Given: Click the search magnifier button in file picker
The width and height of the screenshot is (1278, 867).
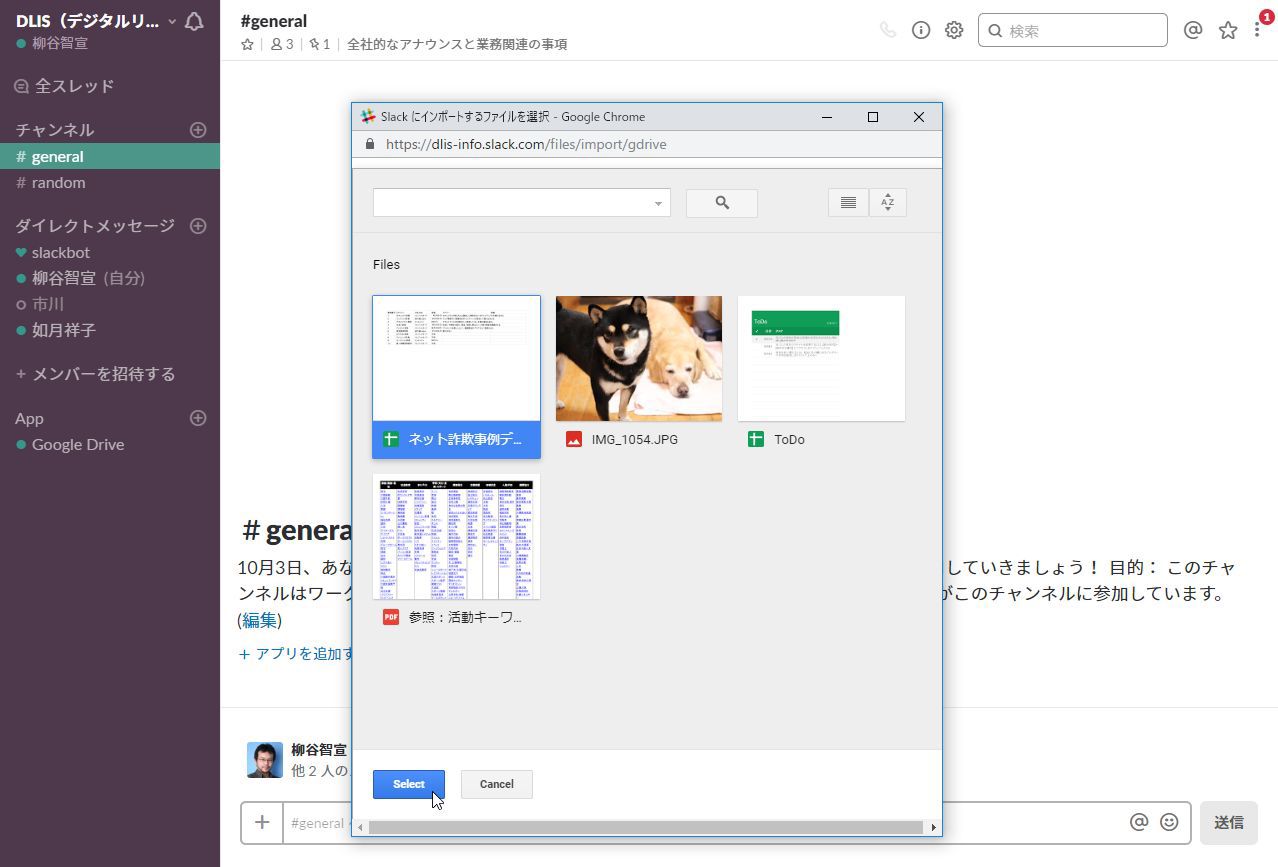Looking at the screenshot, I should [721, 203].
